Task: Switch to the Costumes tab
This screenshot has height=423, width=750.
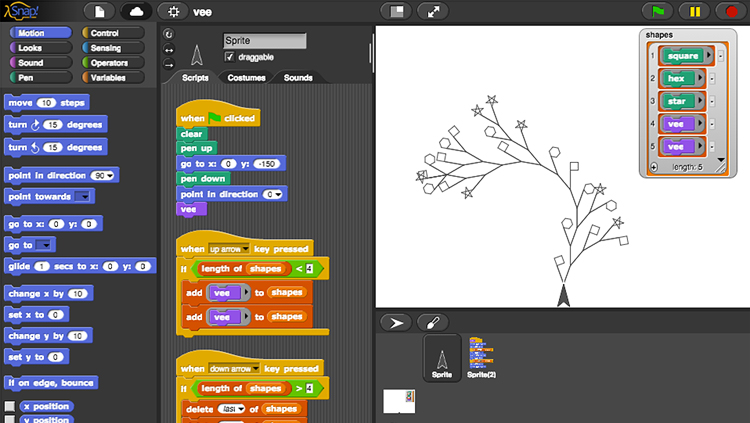Action: pyautogui.click(x=246, y=78)
